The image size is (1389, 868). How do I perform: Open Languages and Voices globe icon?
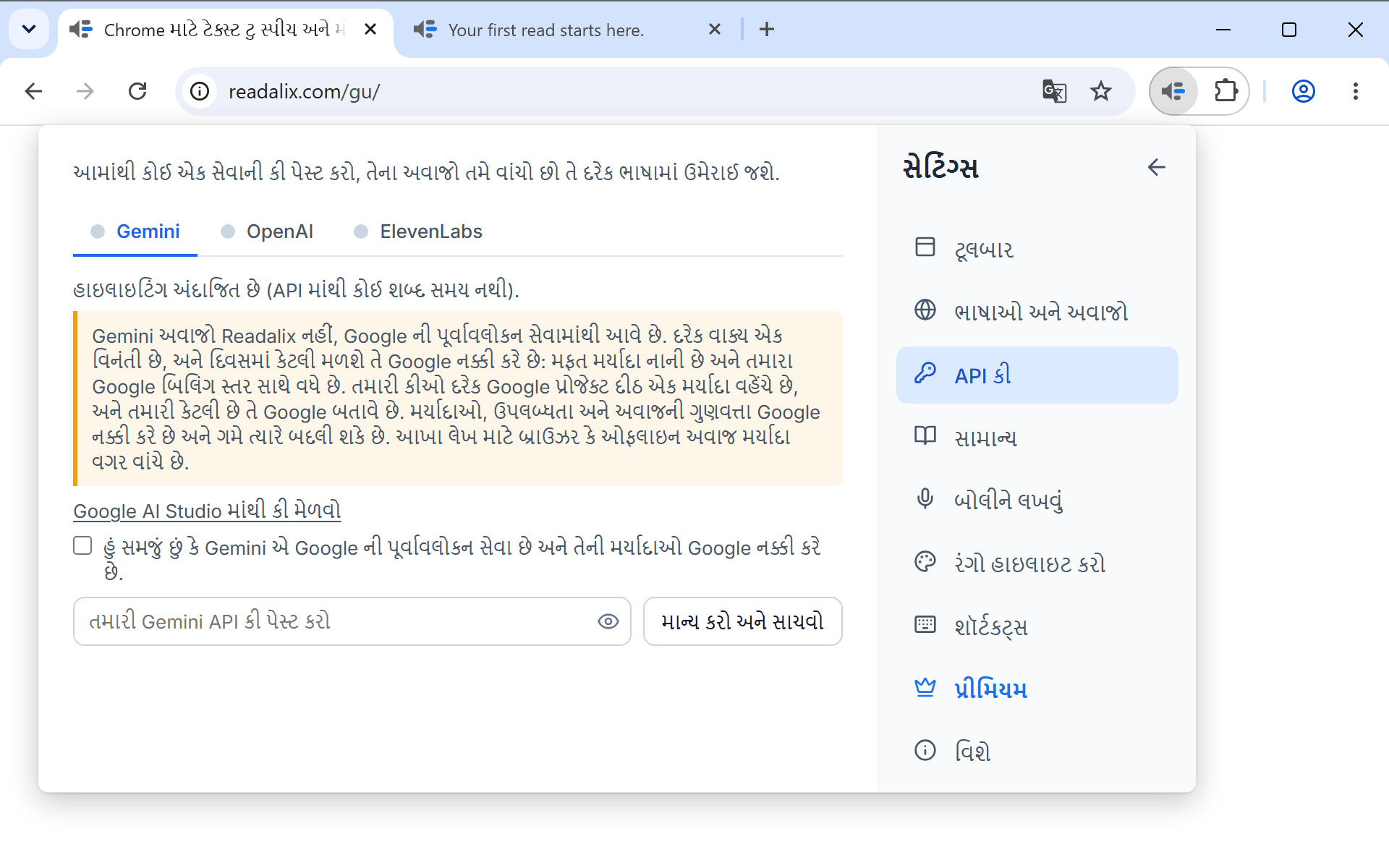point(925,310)
